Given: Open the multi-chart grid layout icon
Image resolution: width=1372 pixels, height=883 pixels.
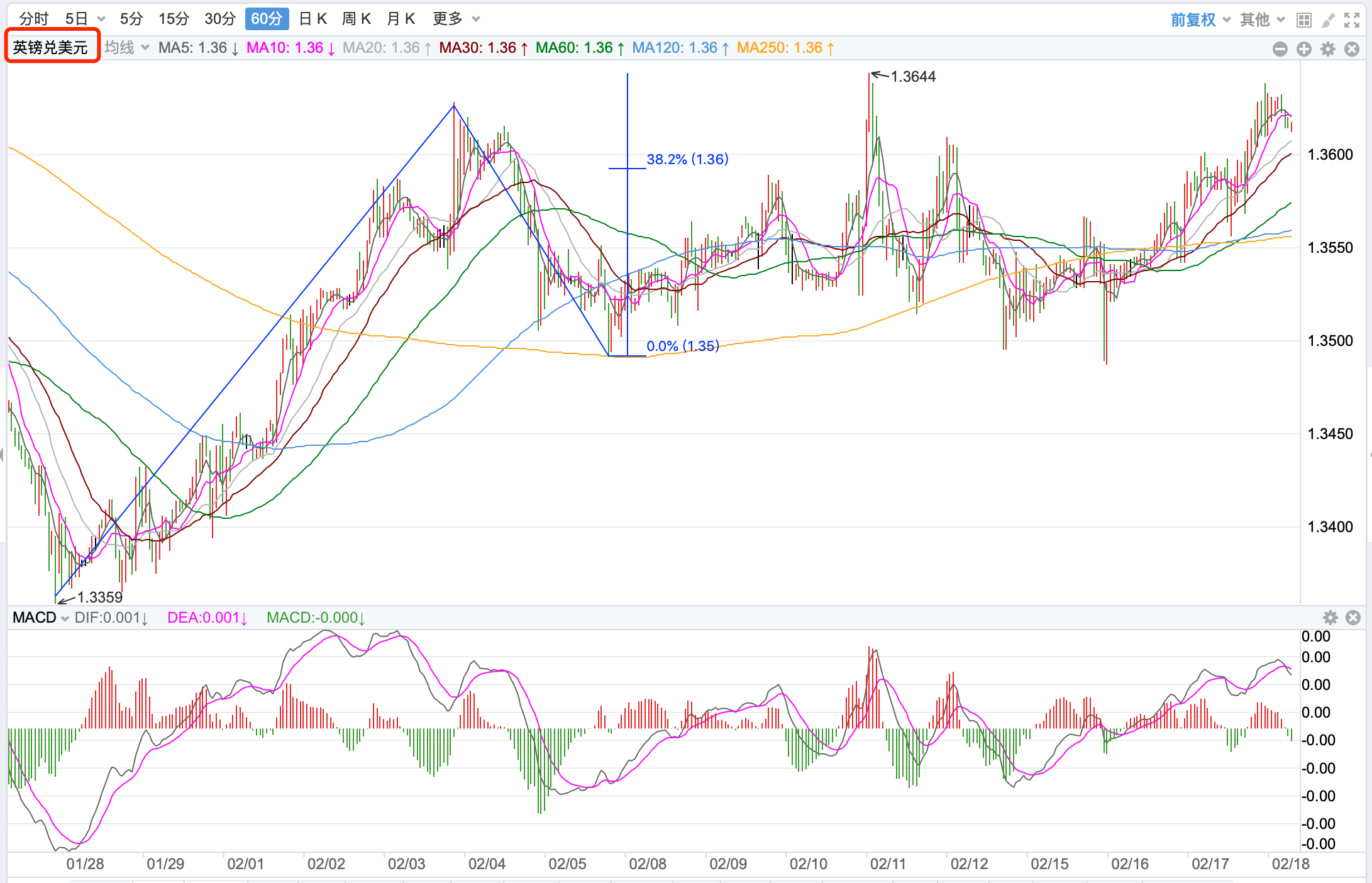Looking at the screenshot, I should coord(1303,20).
